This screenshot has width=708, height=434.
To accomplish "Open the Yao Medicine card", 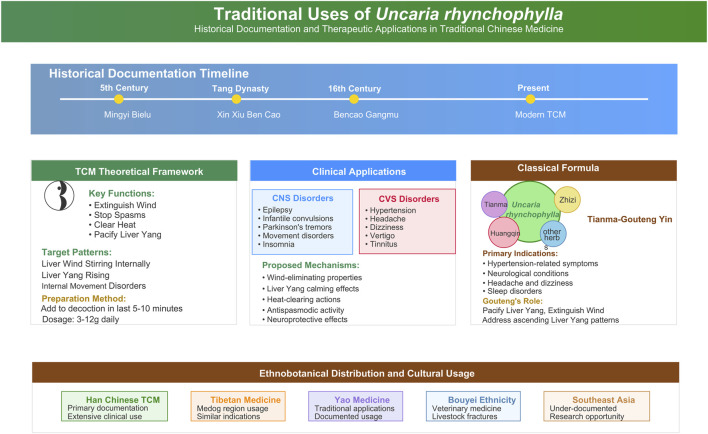I will (x=355, y=406).
